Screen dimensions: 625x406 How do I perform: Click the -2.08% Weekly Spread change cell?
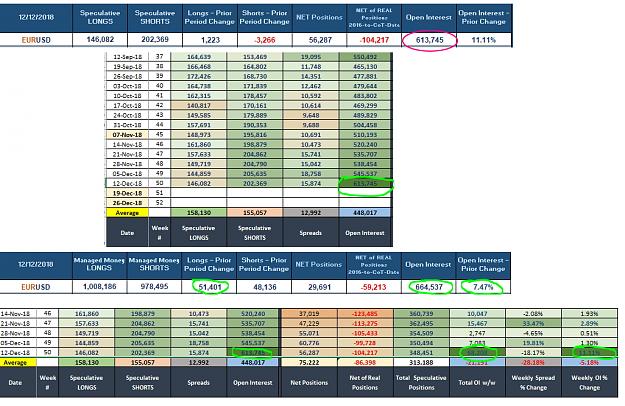533,314
